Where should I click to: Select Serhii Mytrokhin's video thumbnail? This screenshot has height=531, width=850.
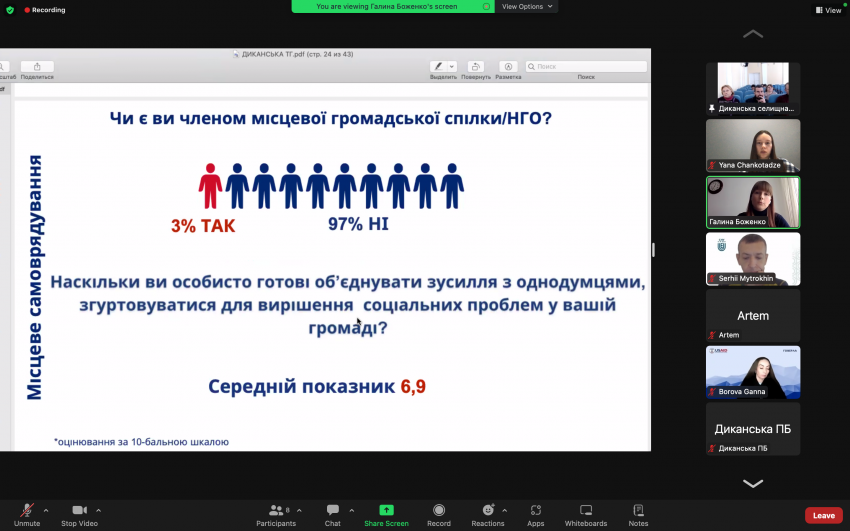[753, 258]
